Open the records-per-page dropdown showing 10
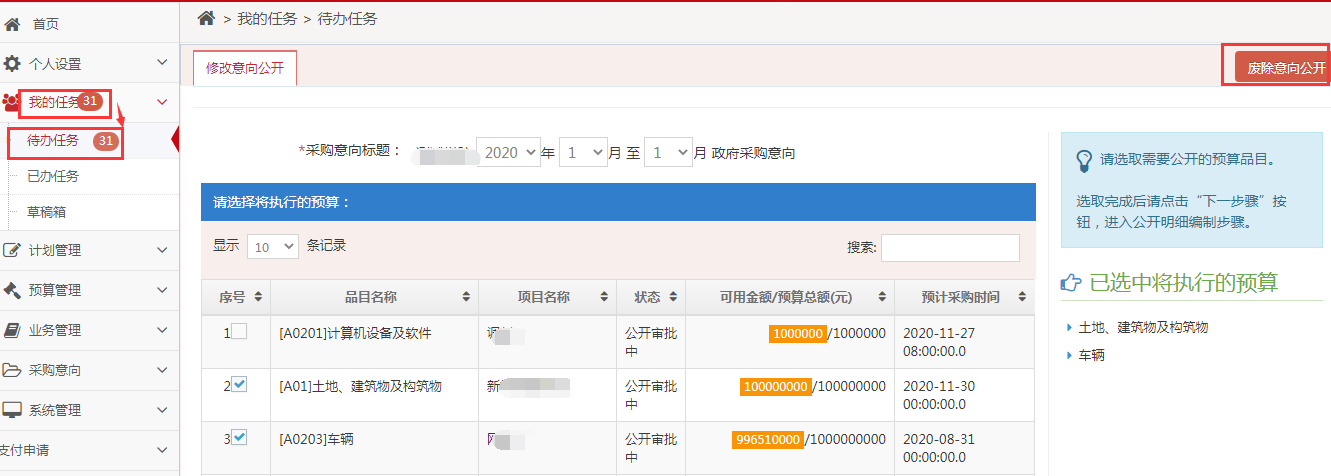 pos(273,247)
